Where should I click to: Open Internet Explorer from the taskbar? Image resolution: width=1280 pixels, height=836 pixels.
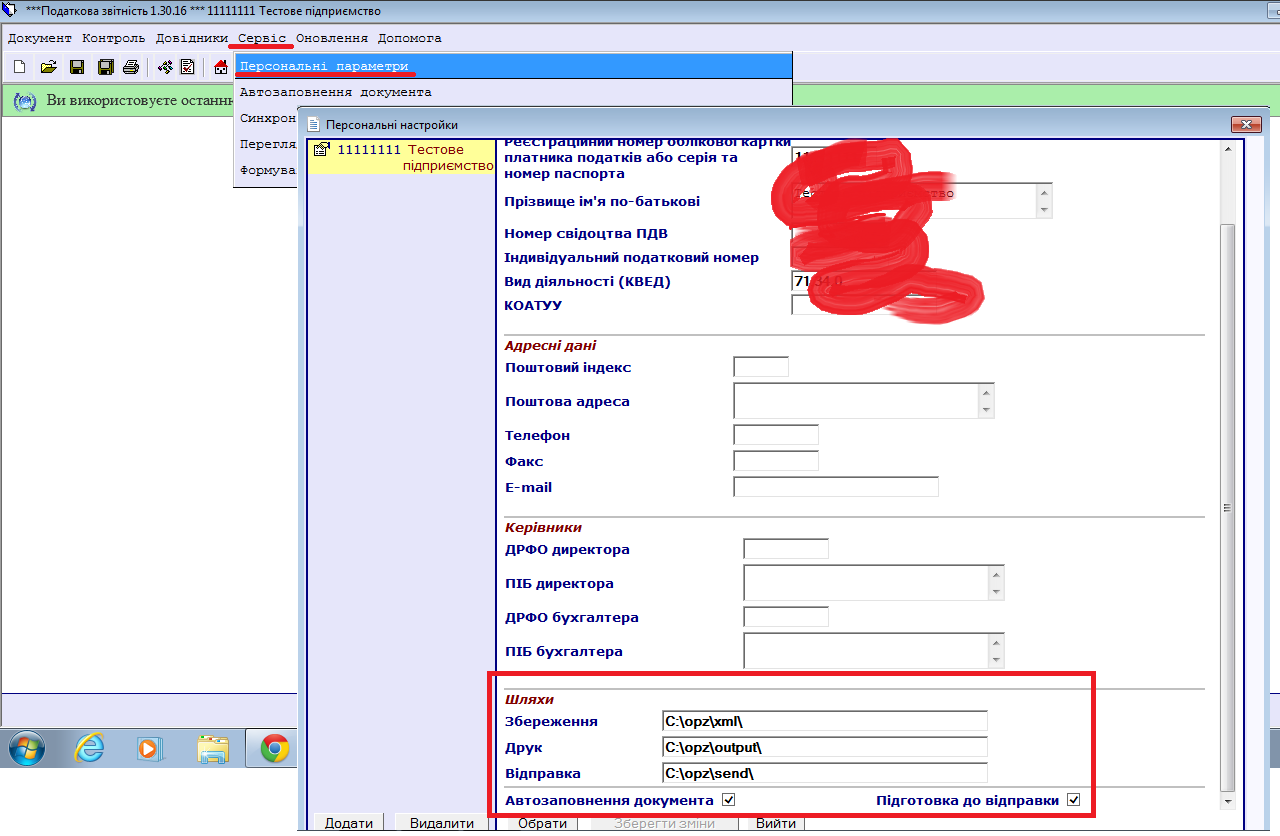pos(89,748)
